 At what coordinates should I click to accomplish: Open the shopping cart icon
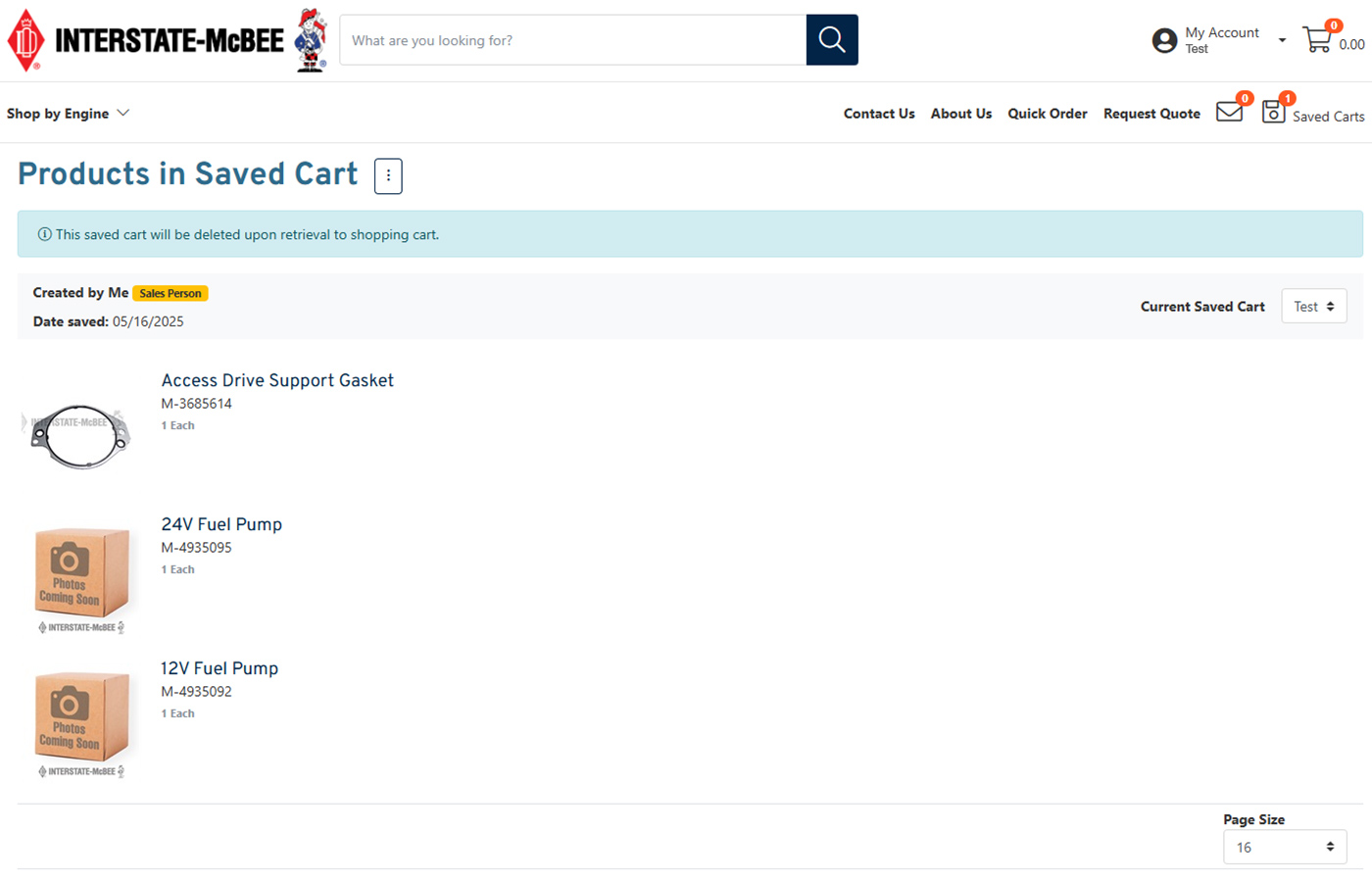1317,40
